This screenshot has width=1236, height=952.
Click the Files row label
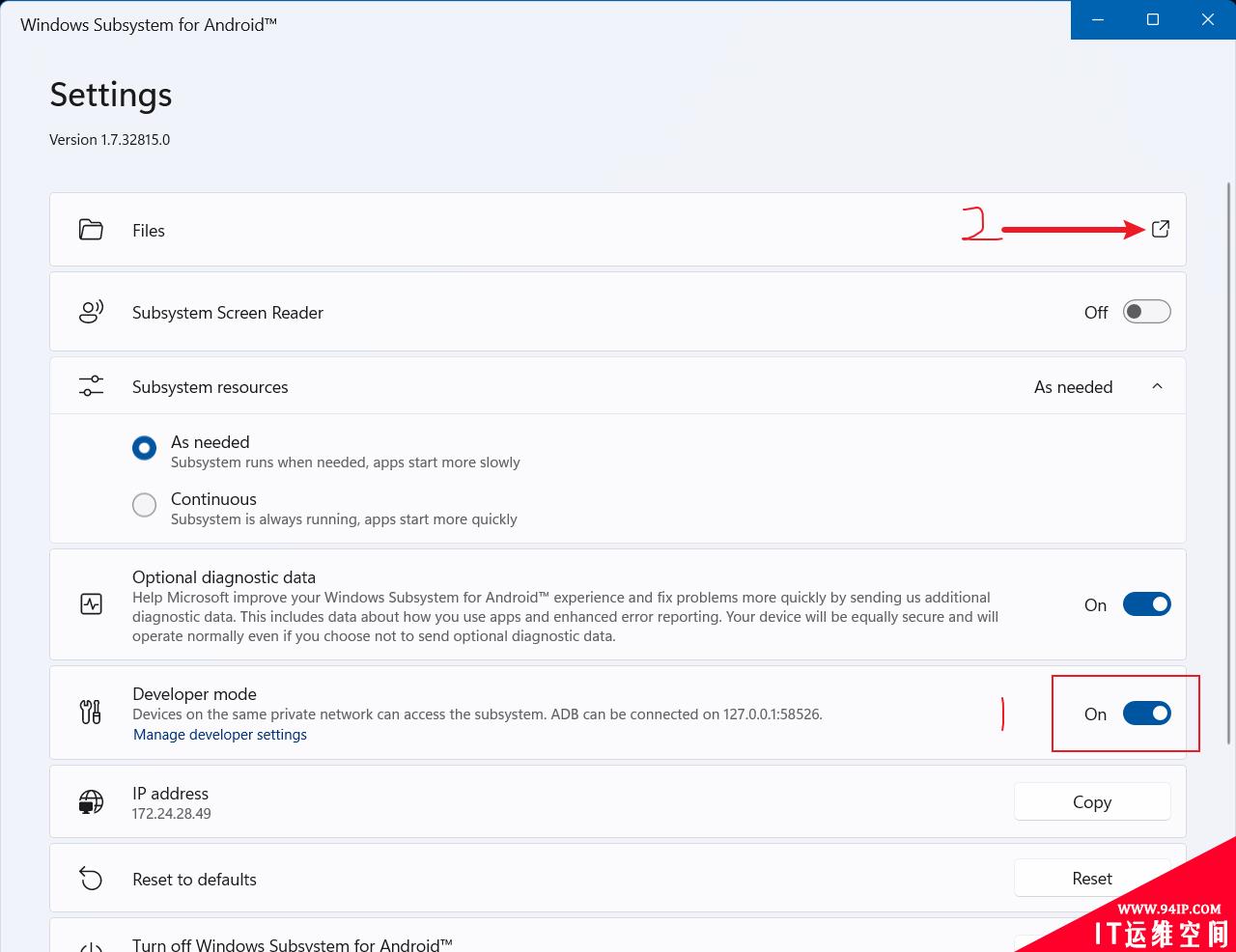pos(149,231)
